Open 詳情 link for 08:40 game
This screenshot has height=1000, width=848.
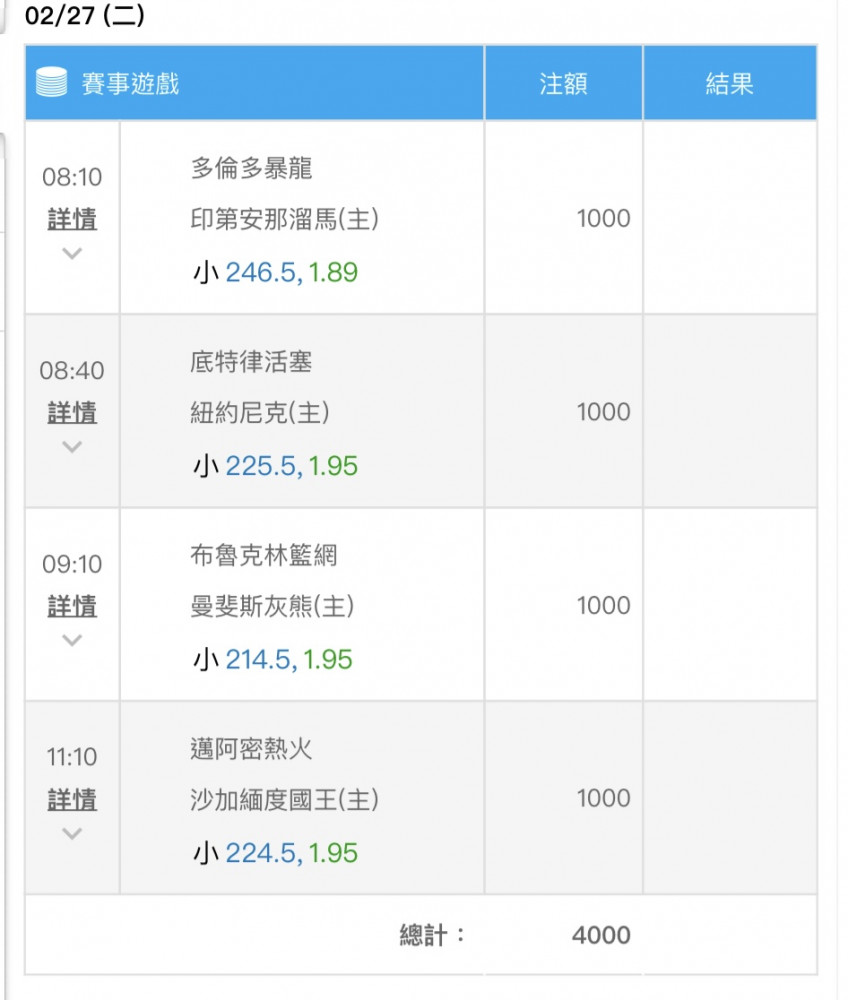72,412
